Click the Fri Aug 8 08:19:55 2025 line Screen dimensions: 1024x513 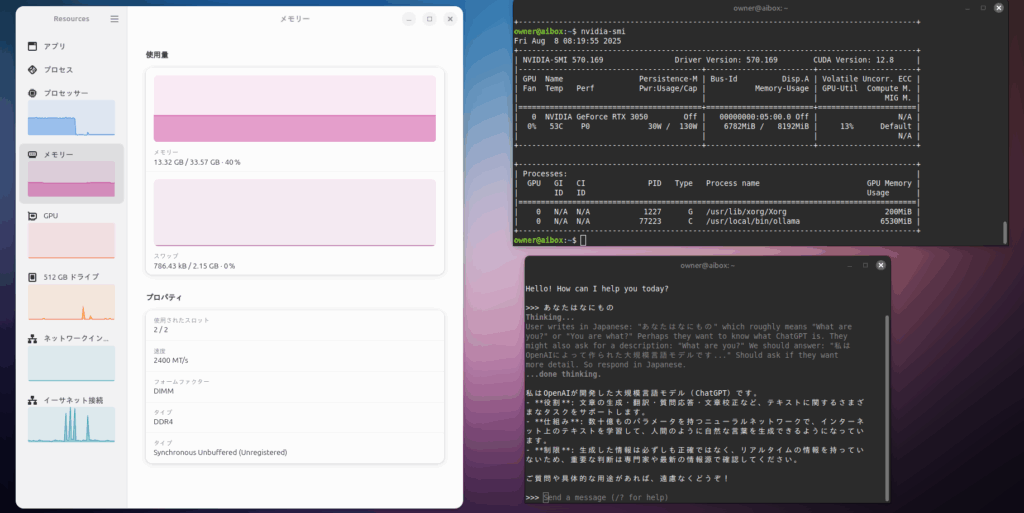coord(568,41)
